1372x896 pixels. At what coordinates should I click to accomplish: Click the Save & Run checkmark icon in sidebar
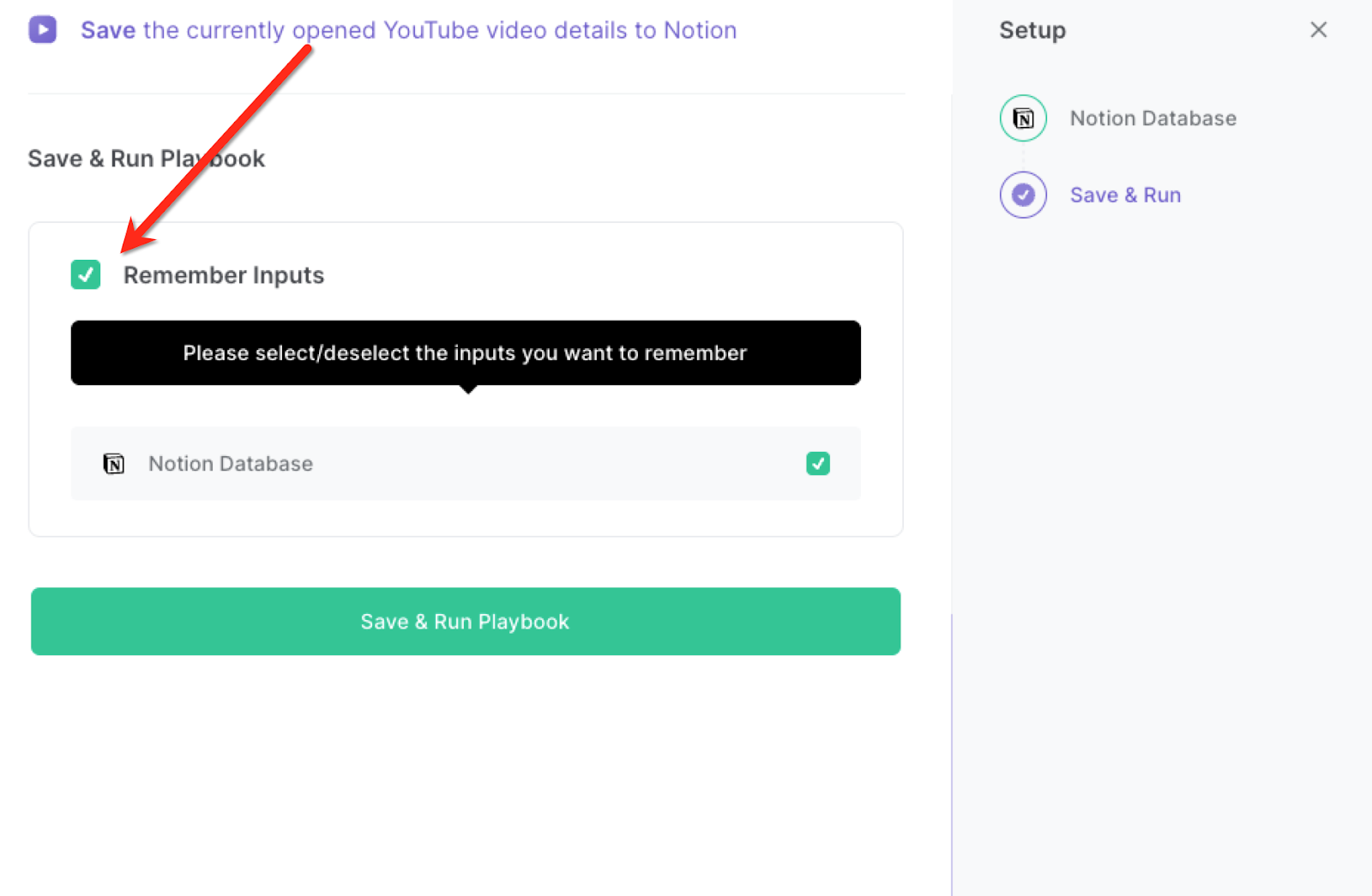pos(1022,195)
